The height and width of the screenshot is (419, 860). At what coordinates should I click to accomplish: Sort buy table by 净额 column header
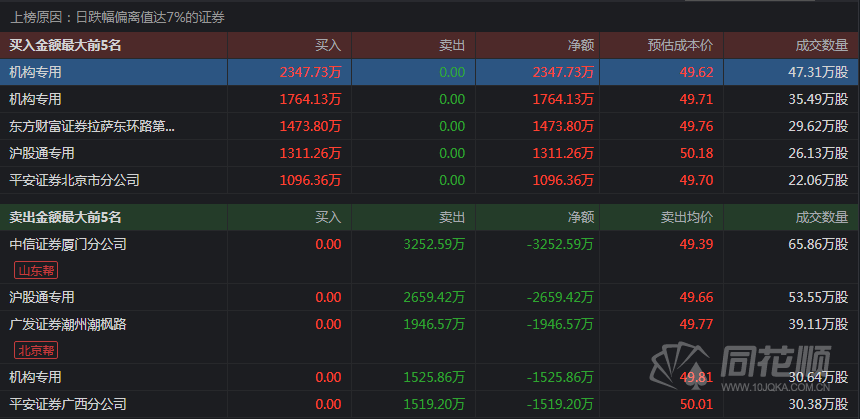pos(581,46)
